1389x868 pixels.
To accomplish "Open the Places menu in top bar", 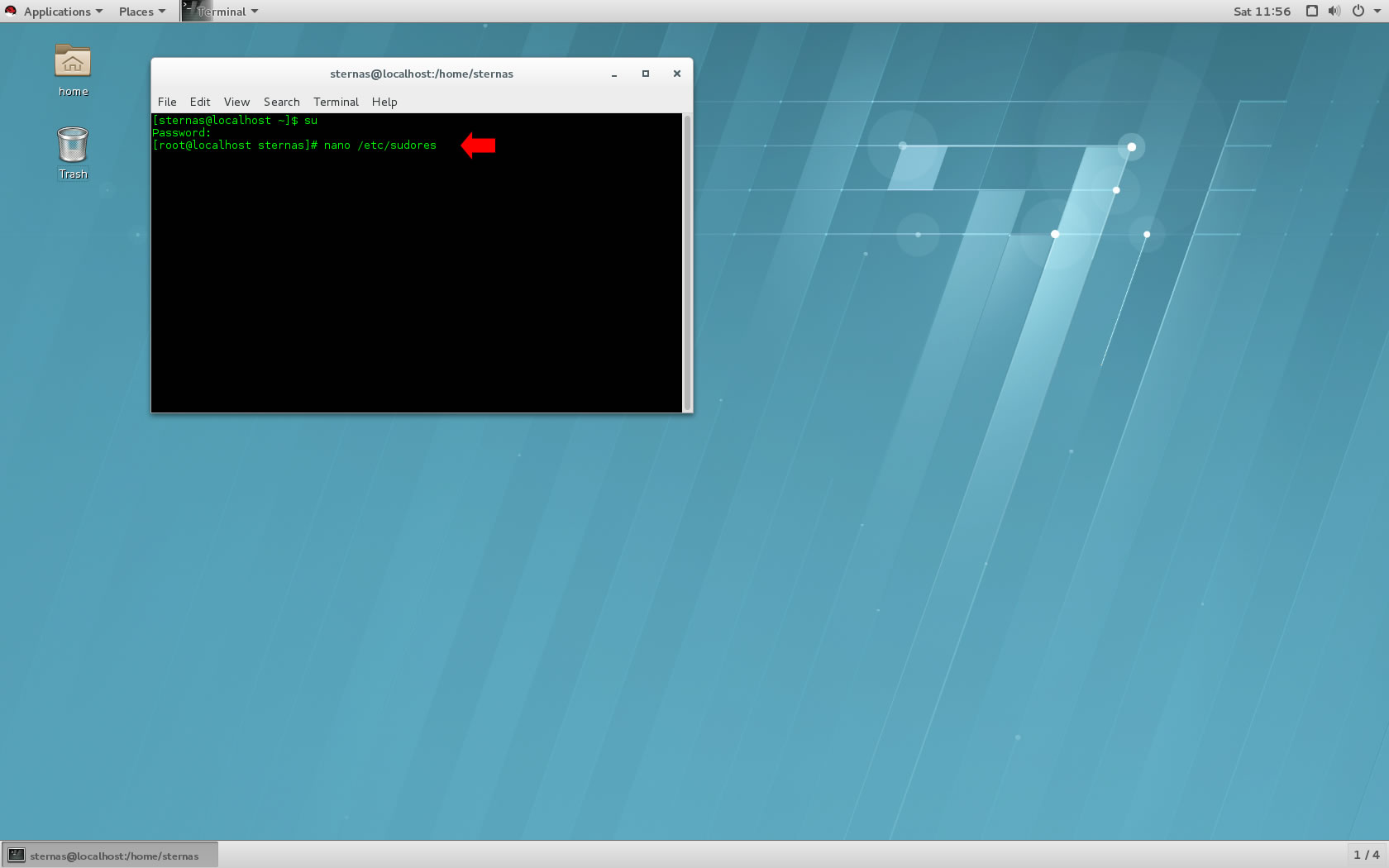I will point(141,11).
